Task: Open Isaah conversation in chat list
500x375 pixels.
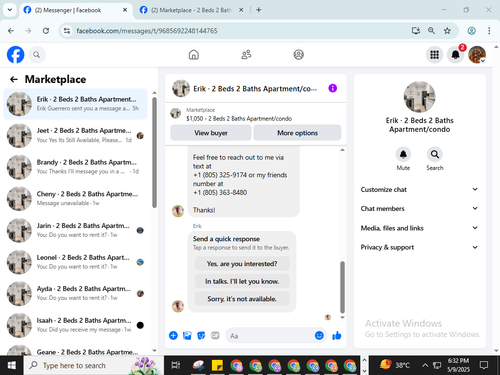Action: [75, 325]
